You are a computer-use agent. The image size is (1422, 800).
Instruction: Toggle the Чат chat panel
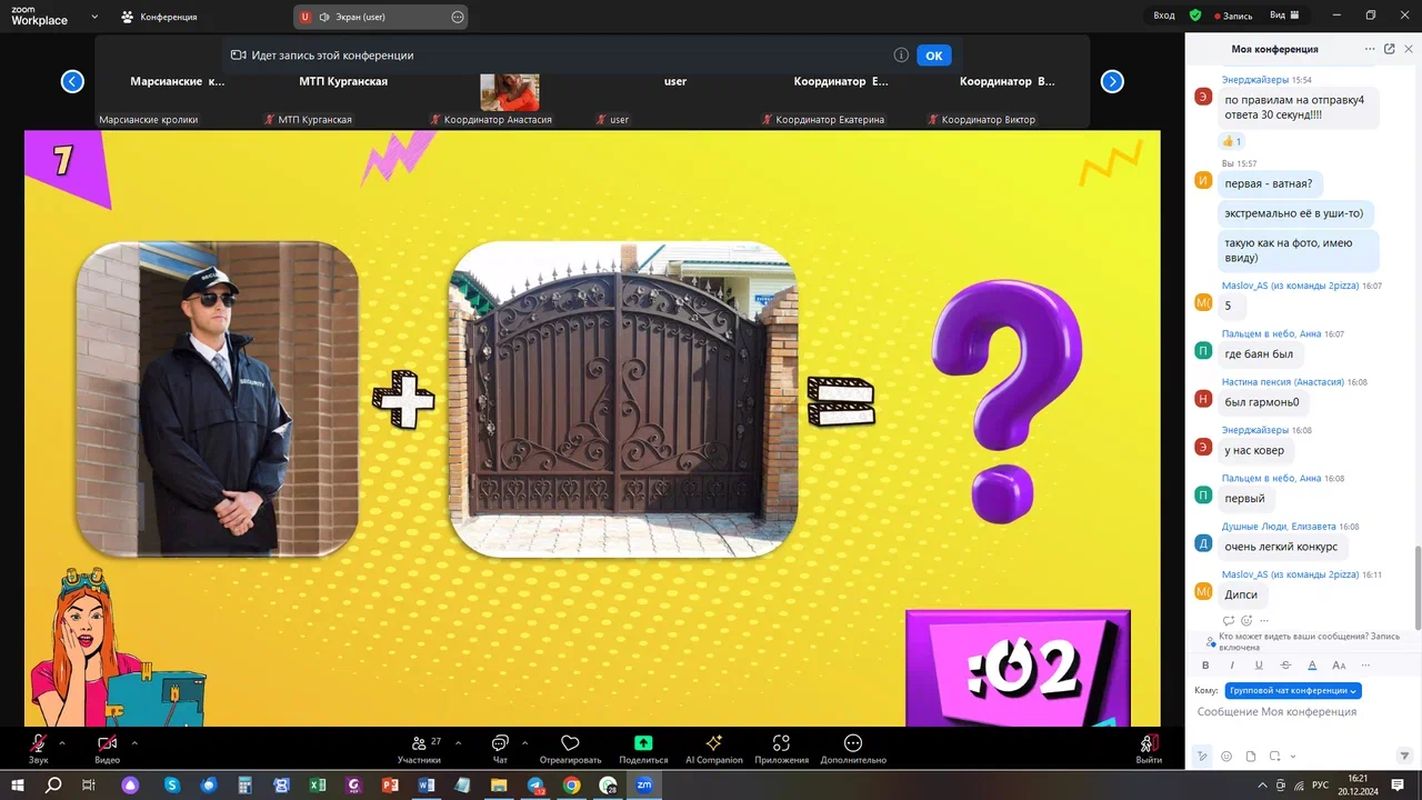pos(500,748)
